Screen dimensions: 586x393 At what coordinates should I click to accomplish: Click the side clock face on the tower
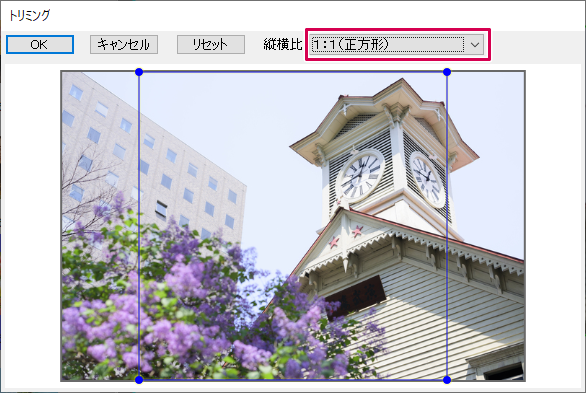(x=428, y=179)
